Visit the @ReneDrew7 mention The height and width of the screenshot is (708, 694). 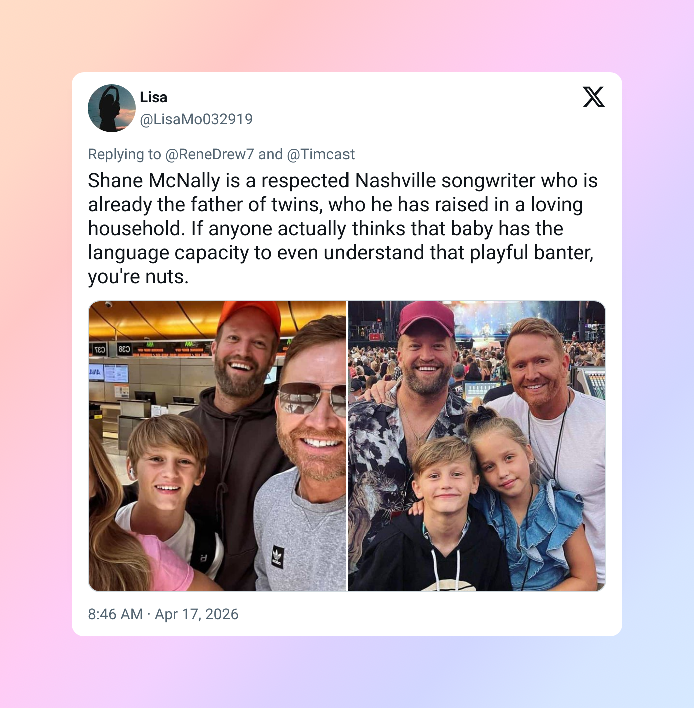[x=210, y=154]
